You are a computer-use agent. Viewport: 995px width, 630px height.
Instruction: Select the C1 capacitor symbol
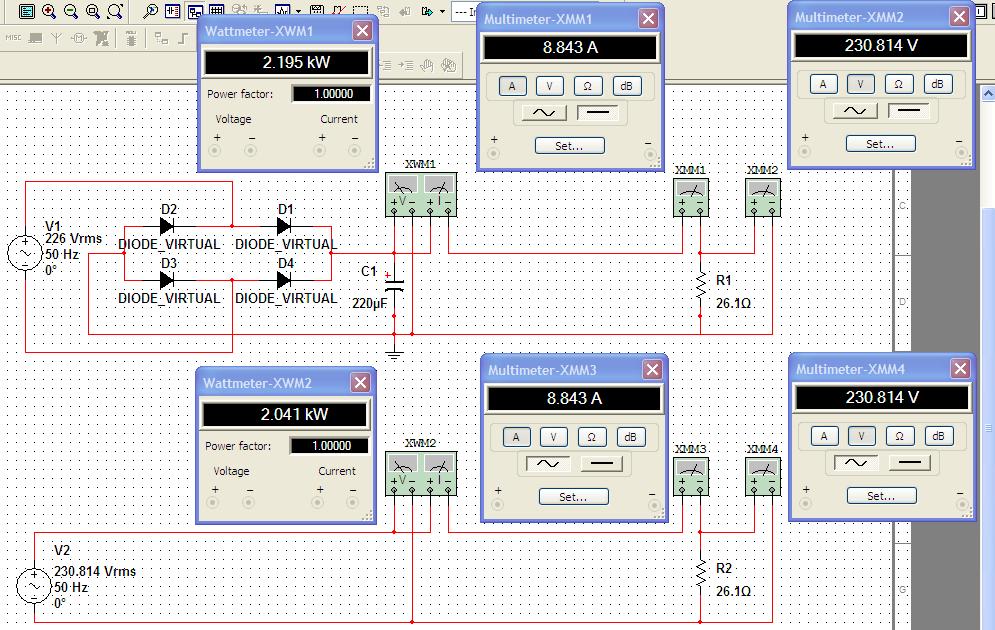click(394, 284)
